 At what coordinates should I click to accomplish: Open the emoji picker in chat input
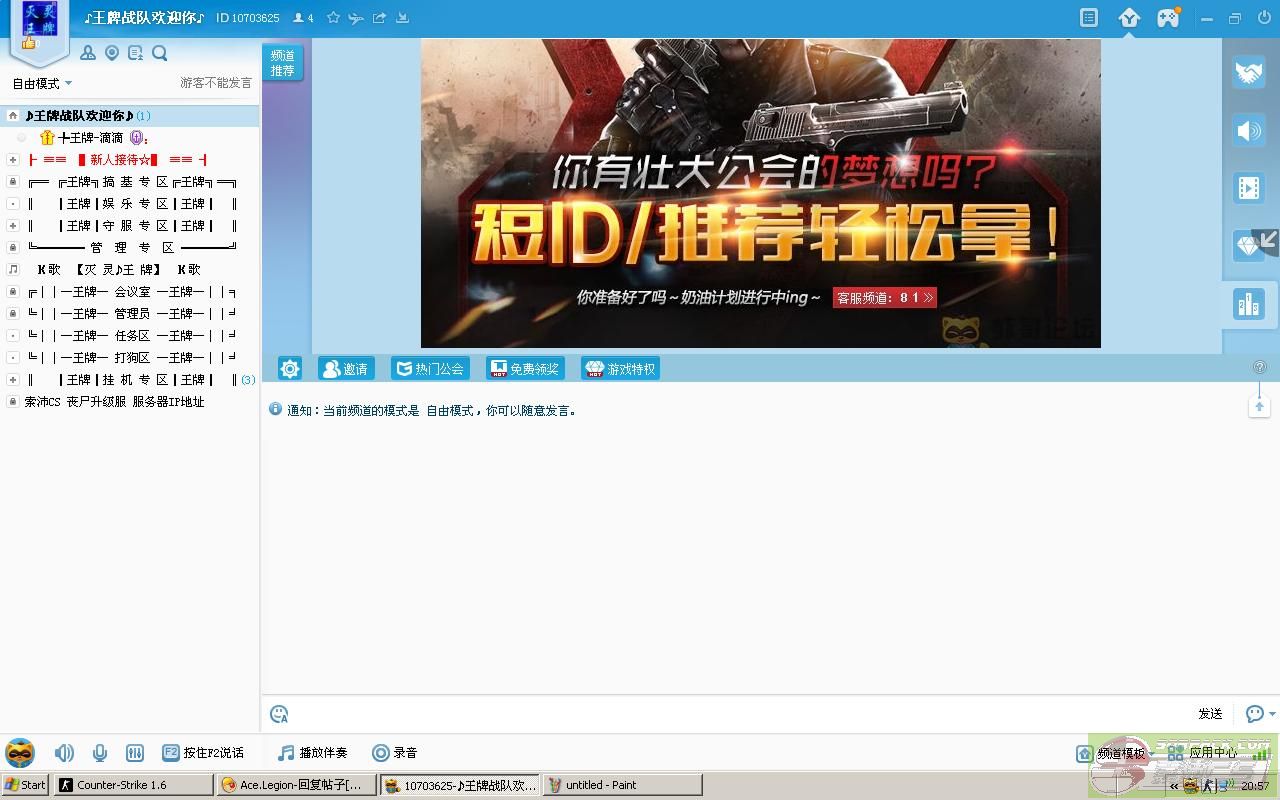click(279, 714)
